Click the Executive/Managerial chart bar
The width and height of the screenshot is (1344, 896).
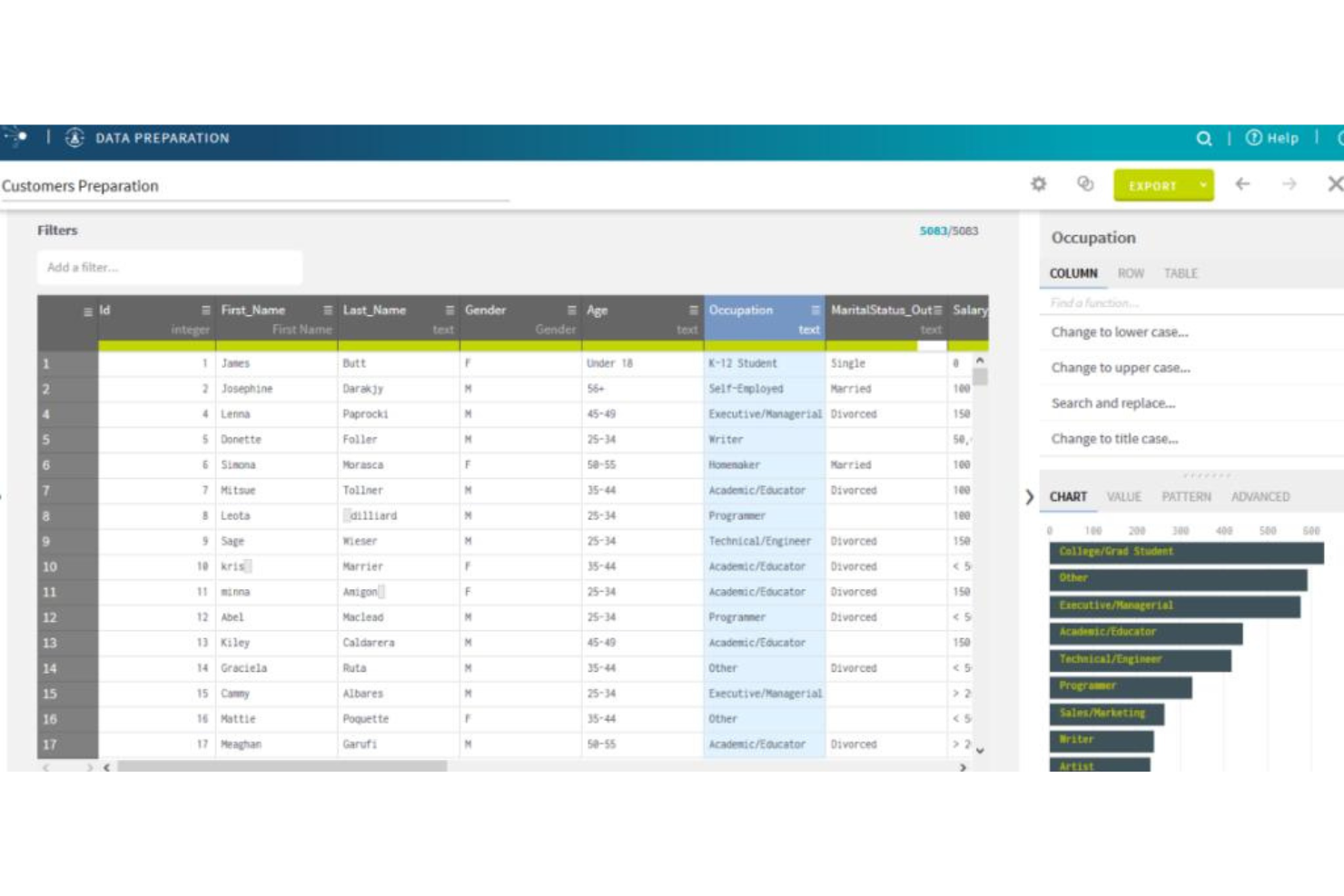pyautogui.click(x=1175, y=606)
